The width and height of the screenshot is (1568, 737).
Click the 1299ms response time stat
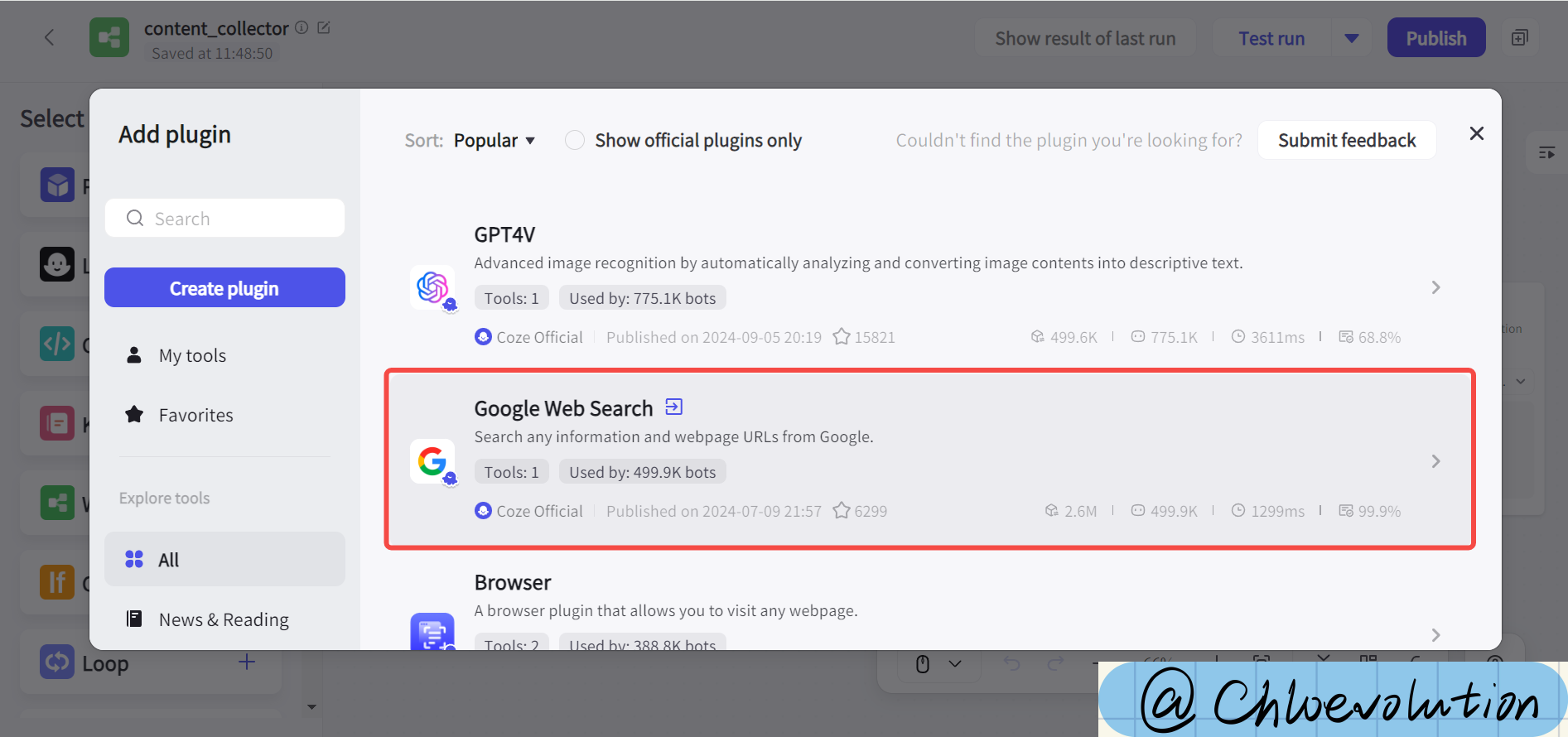1268,511
